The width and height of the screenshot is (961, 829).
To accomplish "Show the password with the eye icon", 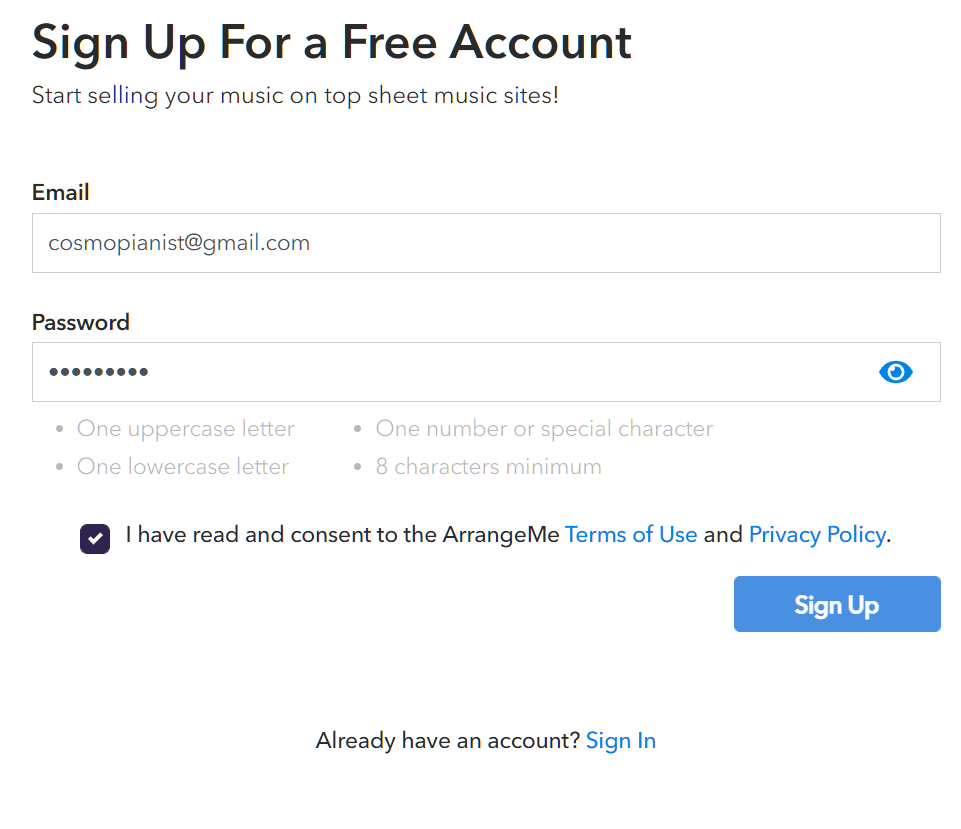I will 895,372.
